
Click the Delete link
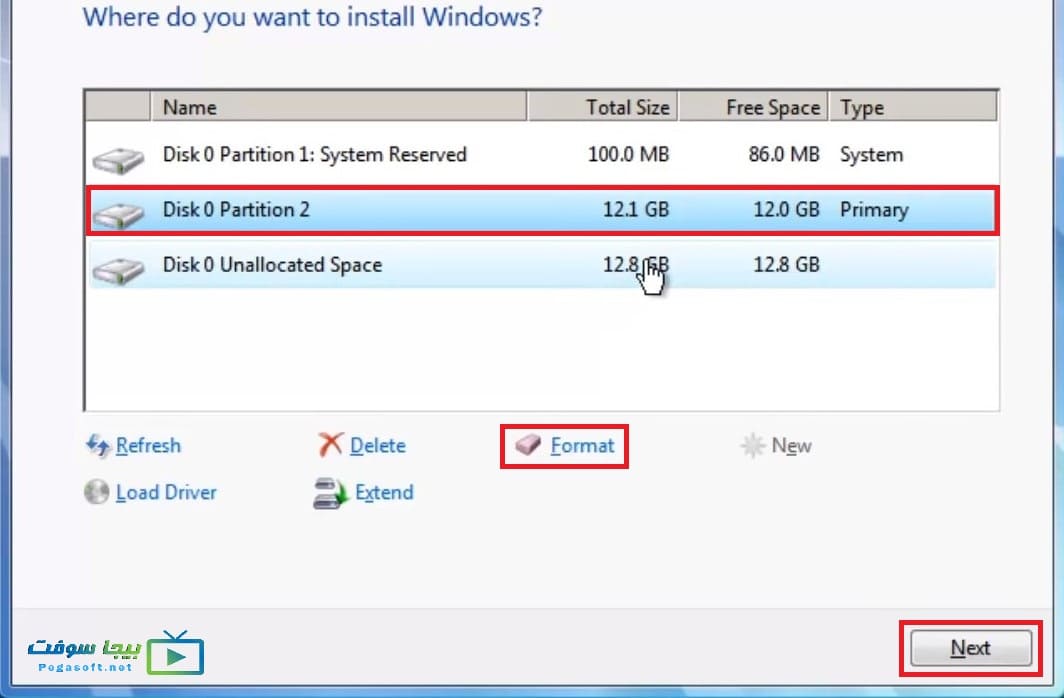pos(377,446)
